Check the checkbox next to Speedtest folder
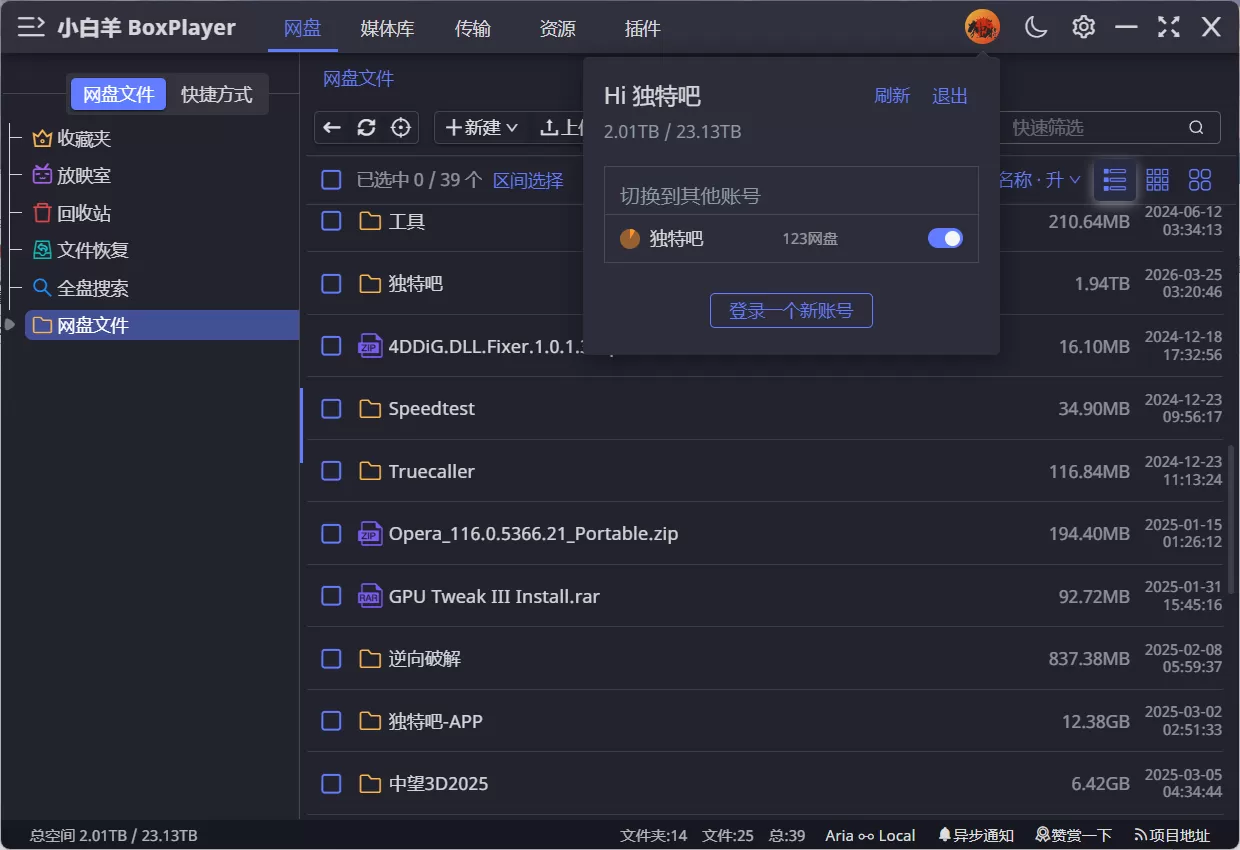 331,408
